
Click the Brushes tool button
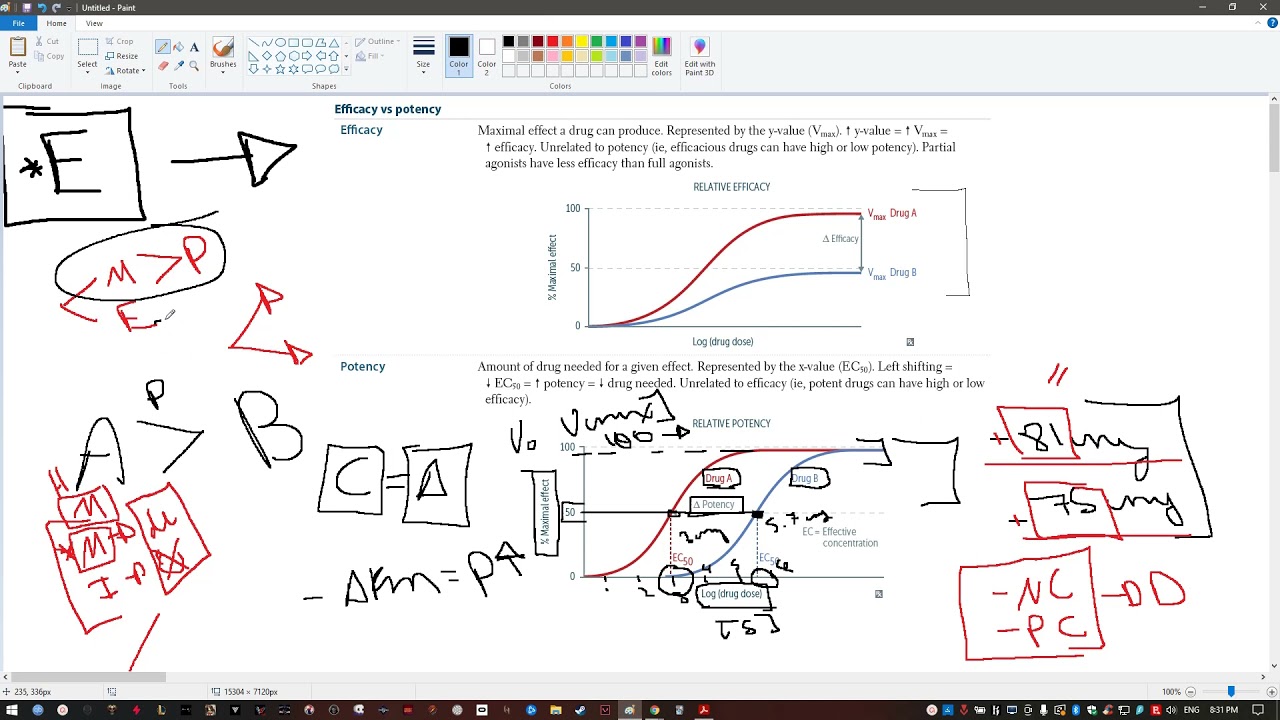223,48
